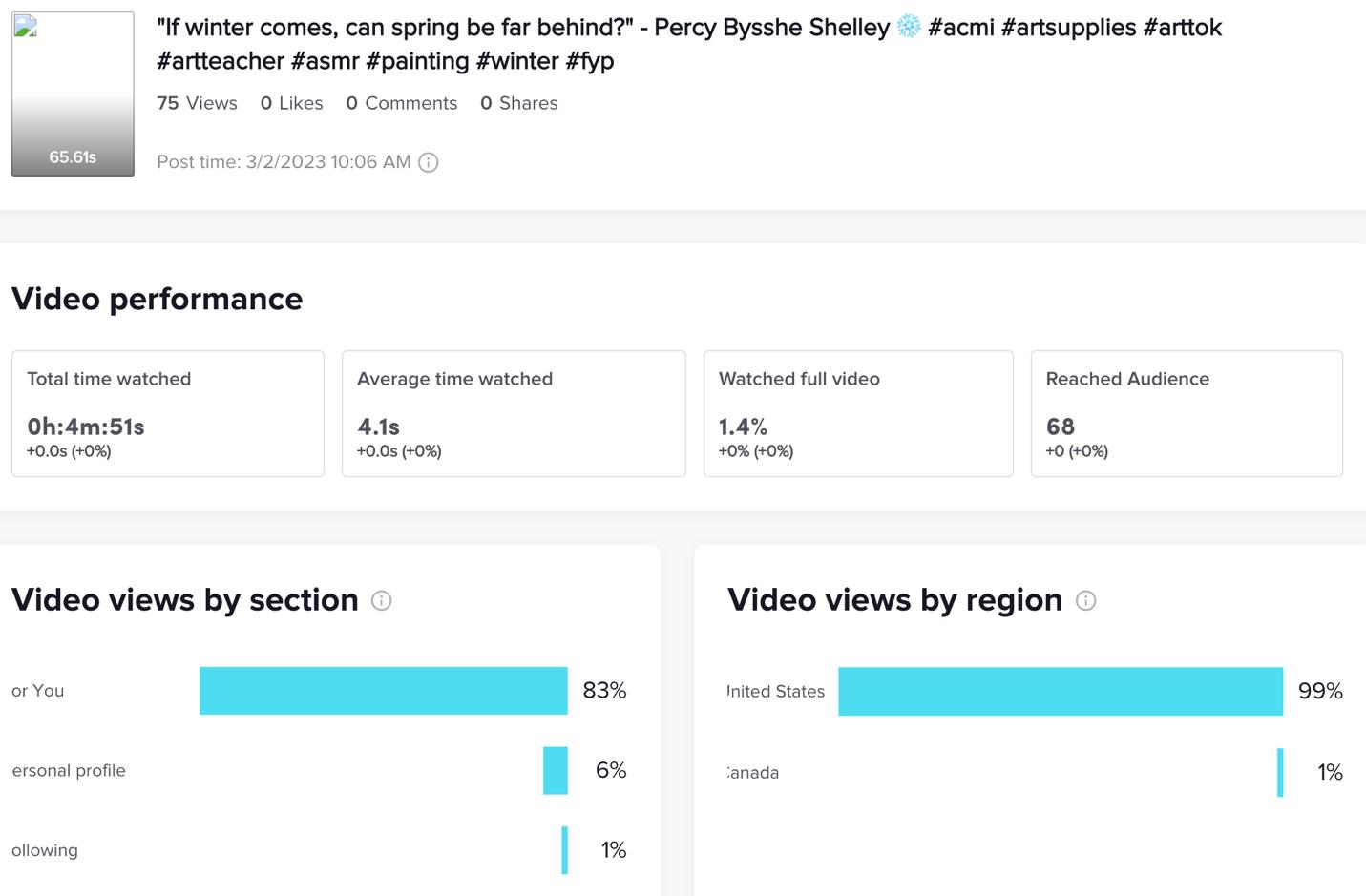Click the #acmi hashtag
The image size is (1366, 896).
[960, 28]
